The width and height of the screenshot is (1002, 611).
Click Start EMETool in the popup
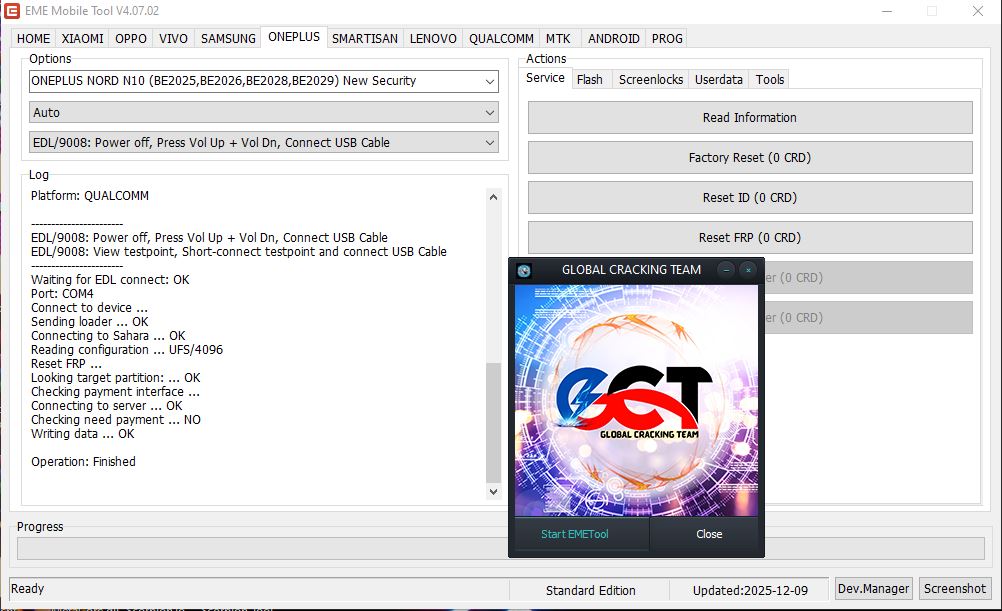pos(575,534)
